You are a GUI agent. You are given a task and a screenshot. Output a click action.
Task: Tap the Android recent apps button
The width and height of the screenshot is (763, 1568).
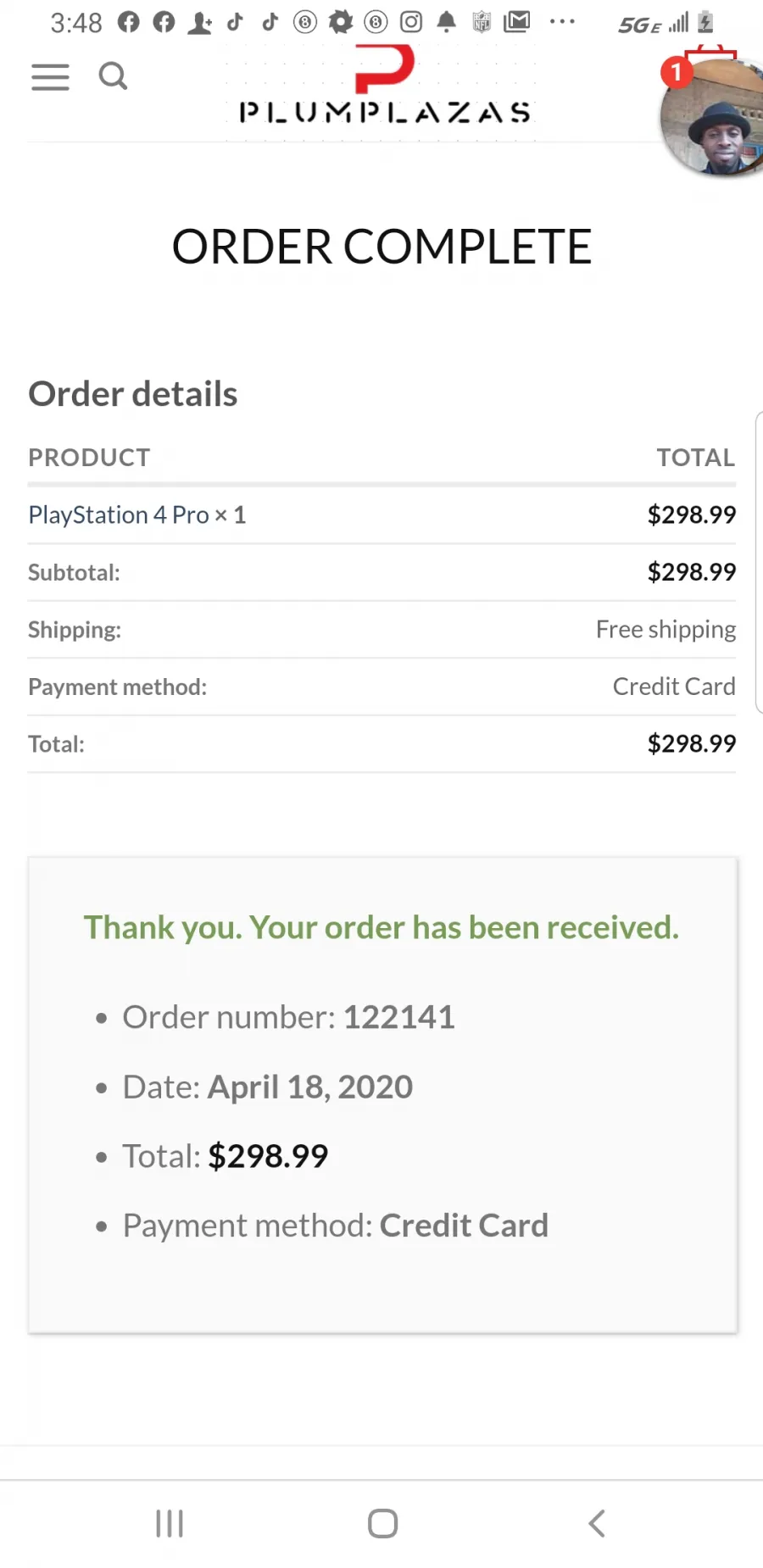(170, 1523)
